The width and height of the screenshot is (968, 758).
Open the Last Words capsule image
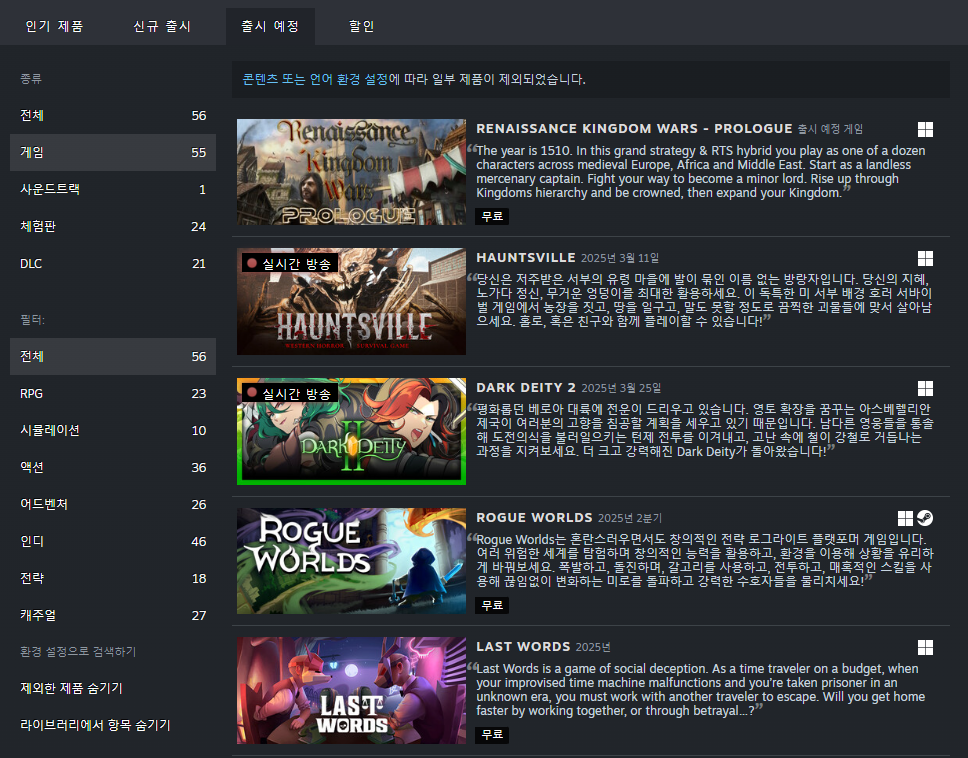(x=351, y=690)
